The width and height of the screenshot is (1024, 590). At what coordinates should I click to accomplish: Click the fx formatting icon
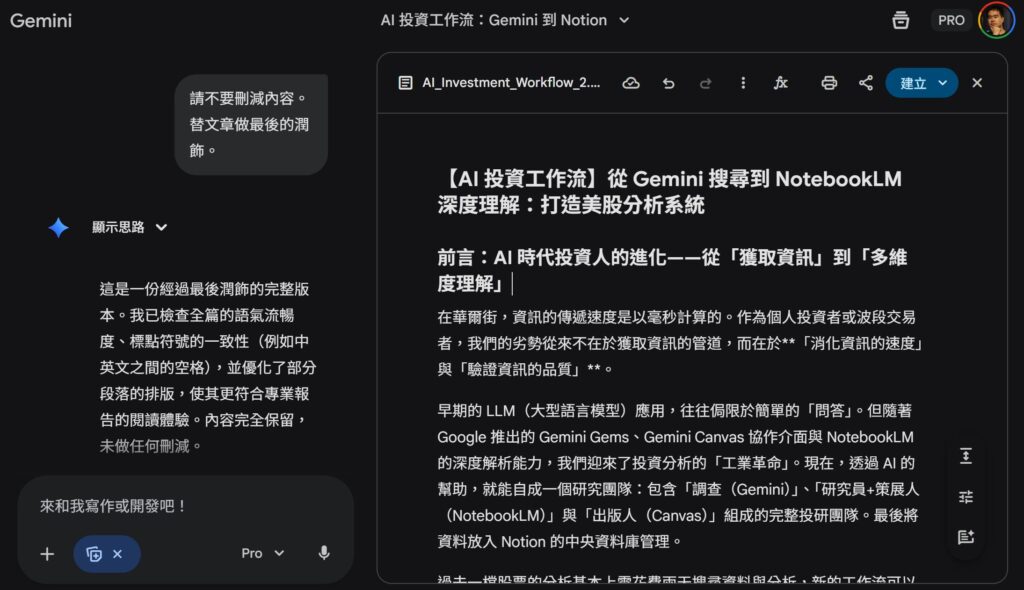point(781,83)
